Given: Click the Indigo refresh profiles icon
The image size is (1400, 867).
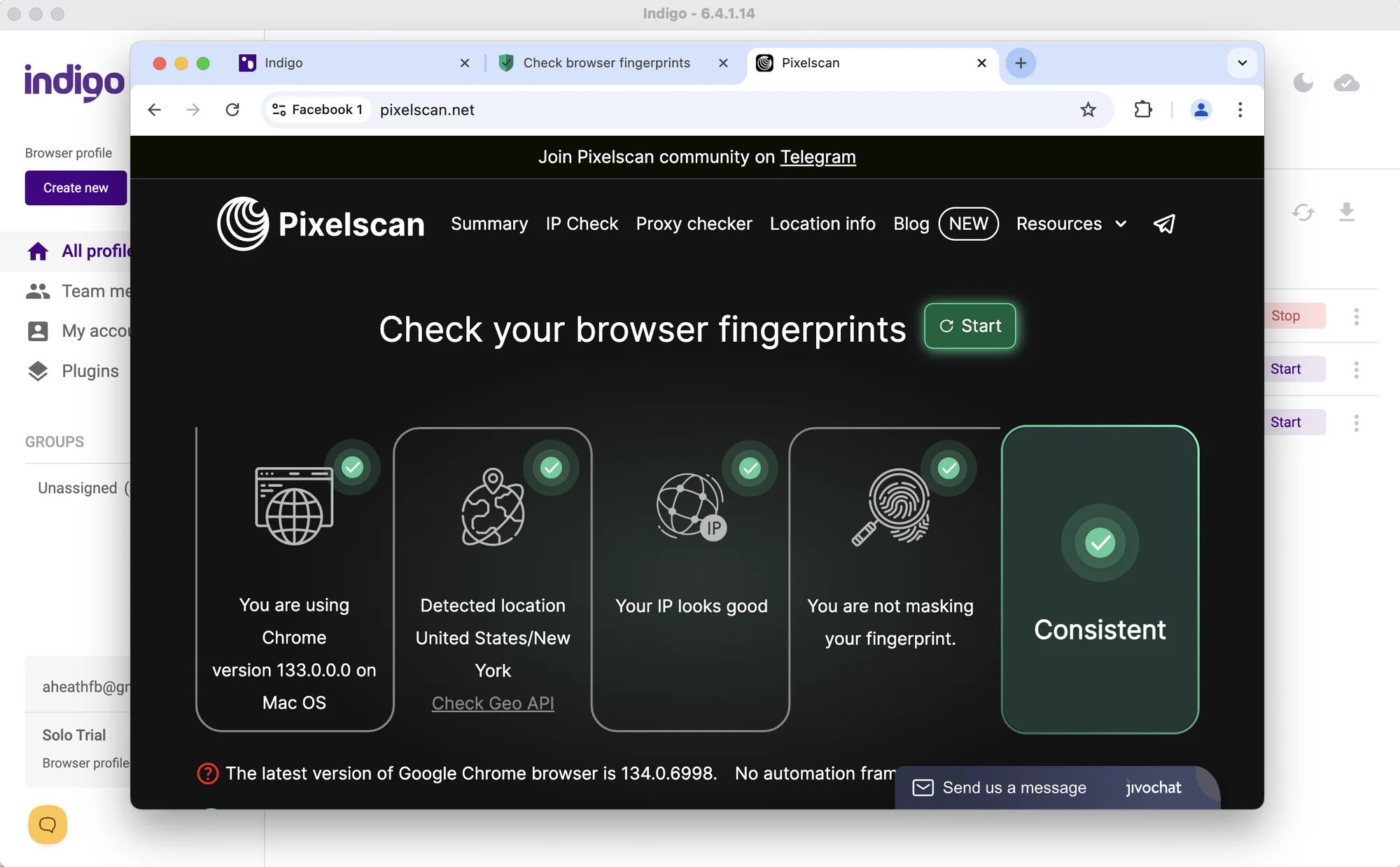Looking at the screenshot, I should coord(1303,211).
